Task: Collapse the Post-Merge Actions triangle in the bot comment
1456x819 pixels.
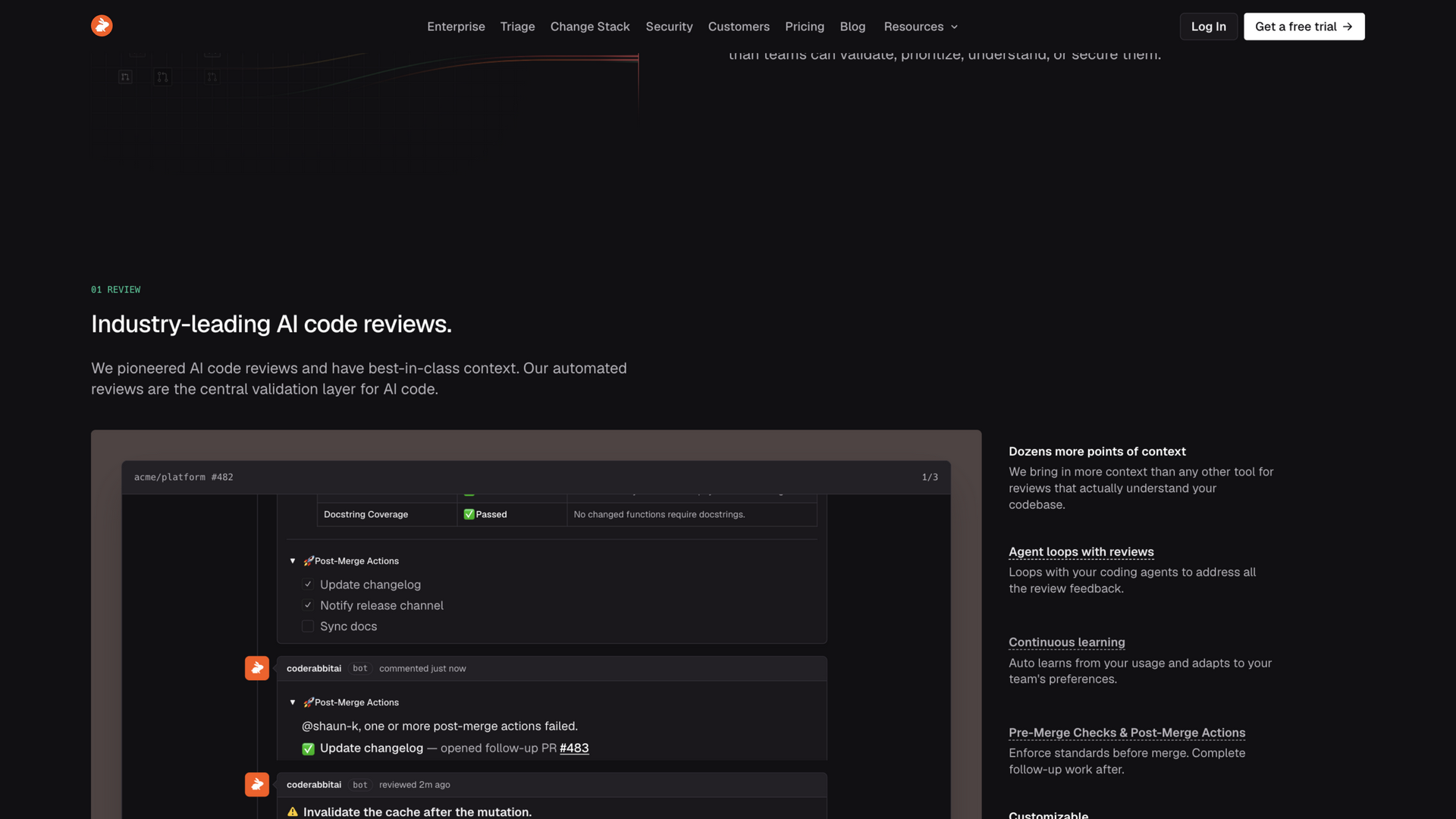Action: (x=293, y=702)
